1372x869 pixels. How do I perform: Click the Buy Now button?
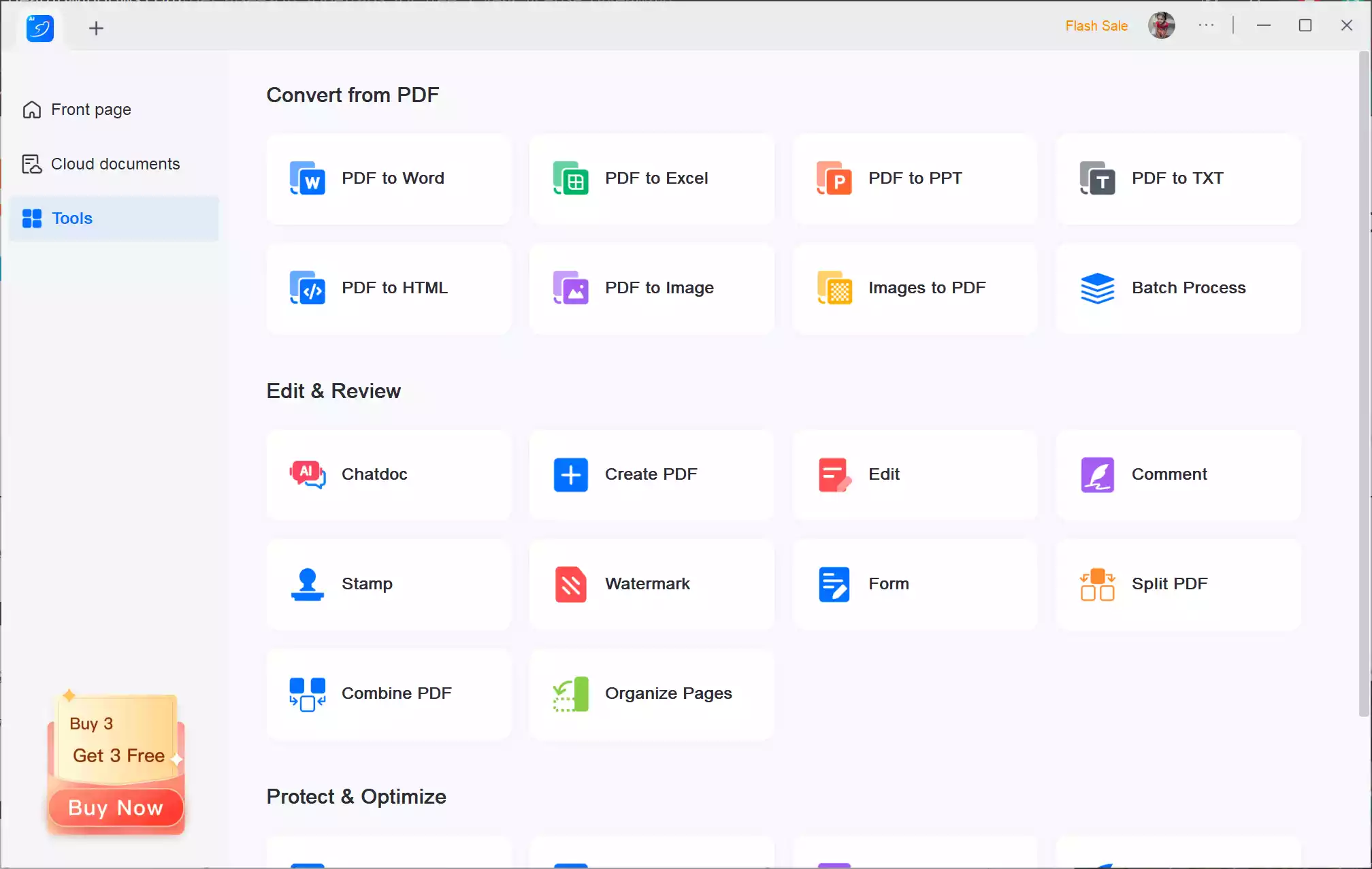tap(116, 808)
